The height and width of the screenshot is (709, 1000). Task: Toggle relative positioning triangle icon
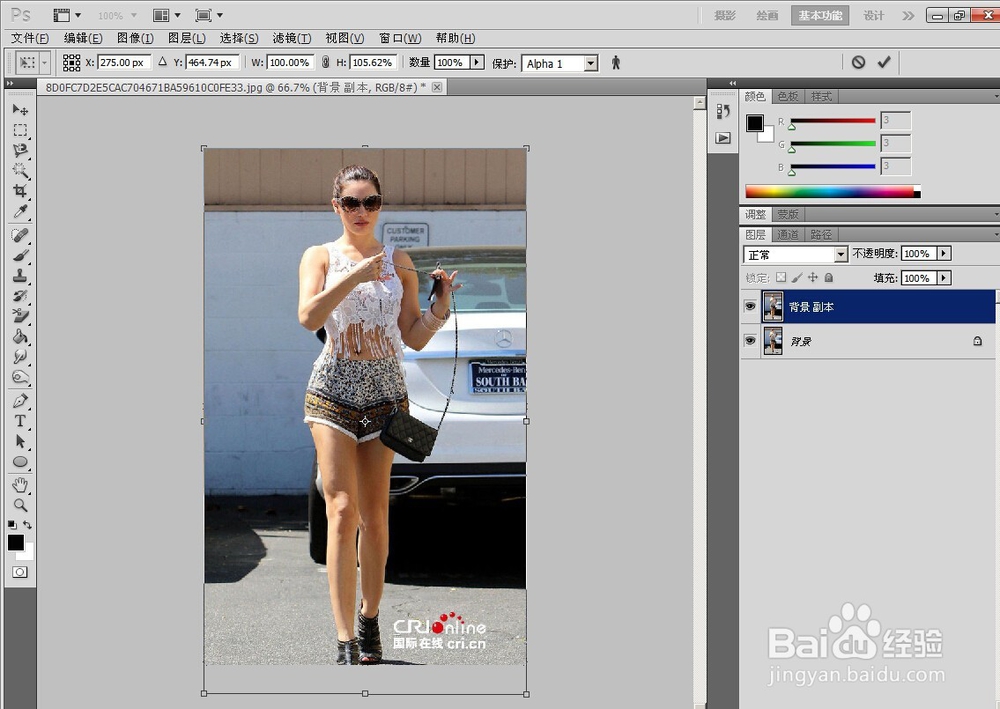click(x=162, y=62)
